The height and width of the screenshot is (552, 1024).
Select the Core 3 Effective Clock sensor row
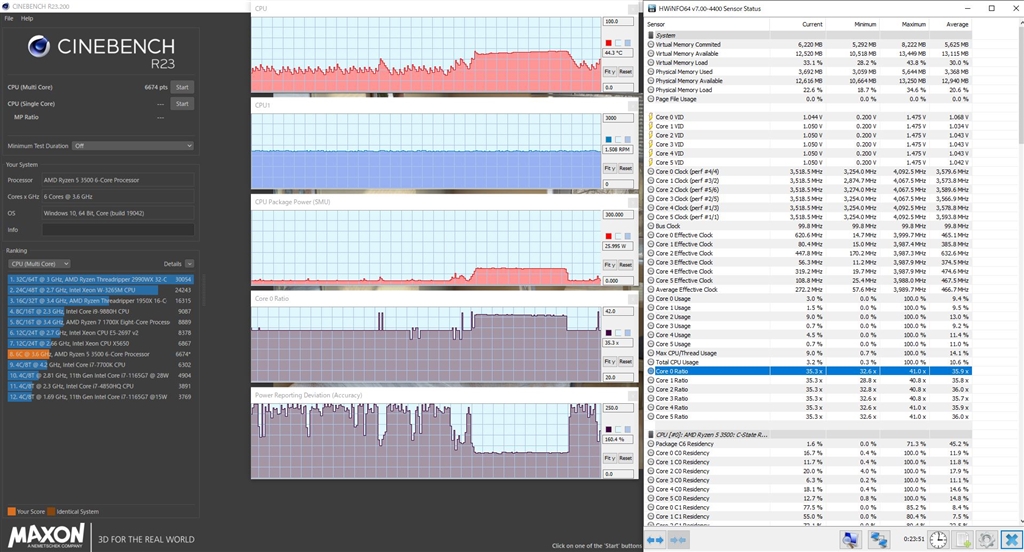(808, 262)
